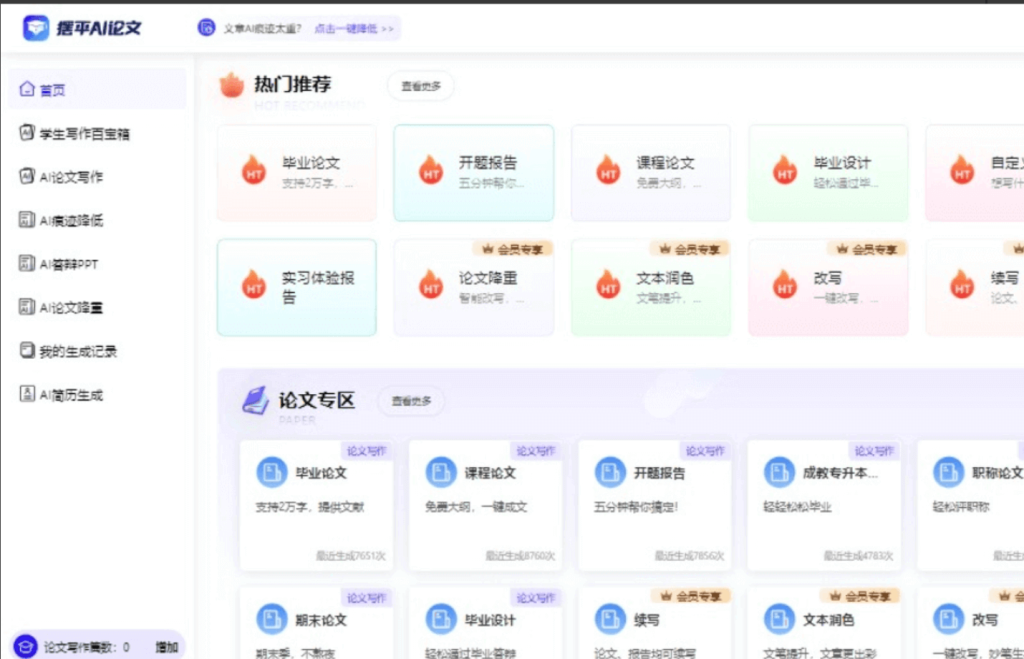Screen dimensions: 1024x659
Task: Open 查看更多 next to 热门推荐
Action: coord(420,86)
